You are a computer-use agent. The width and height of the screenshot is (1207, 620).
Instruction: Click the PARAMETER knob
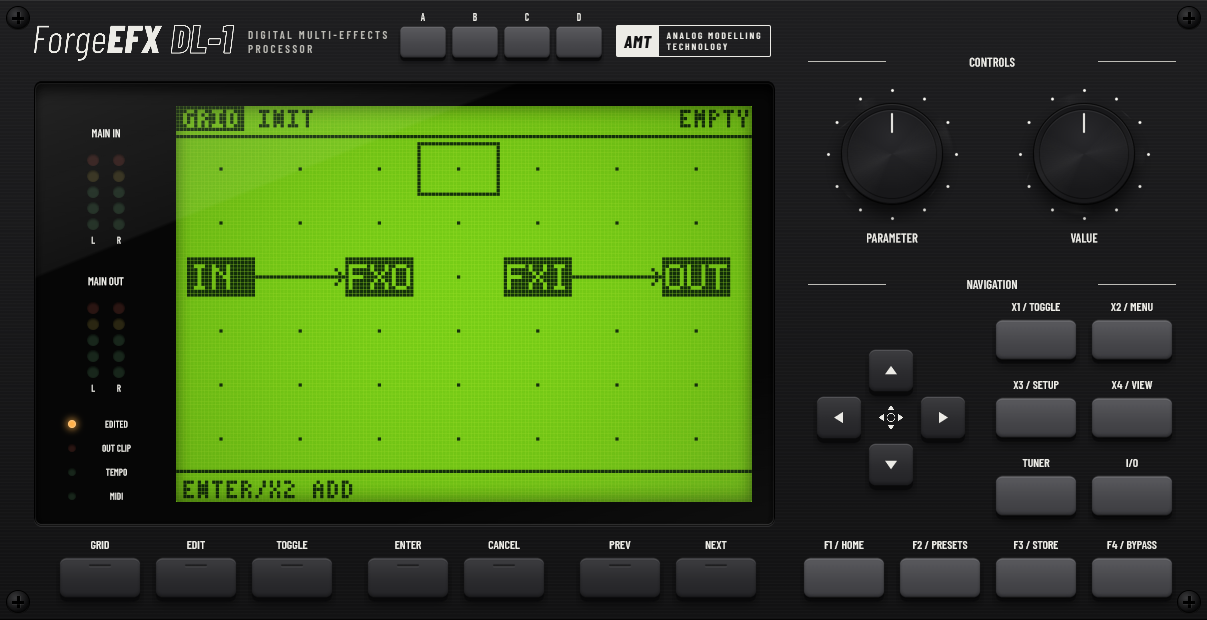click(891, 154)
